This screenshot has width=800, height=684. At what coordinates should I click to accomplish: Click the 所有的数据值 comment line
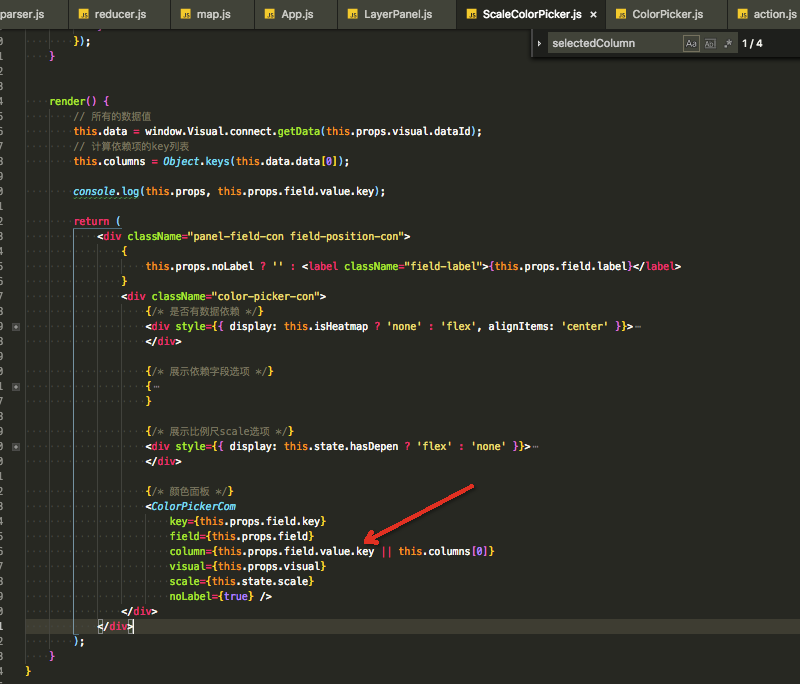(112, 116)
